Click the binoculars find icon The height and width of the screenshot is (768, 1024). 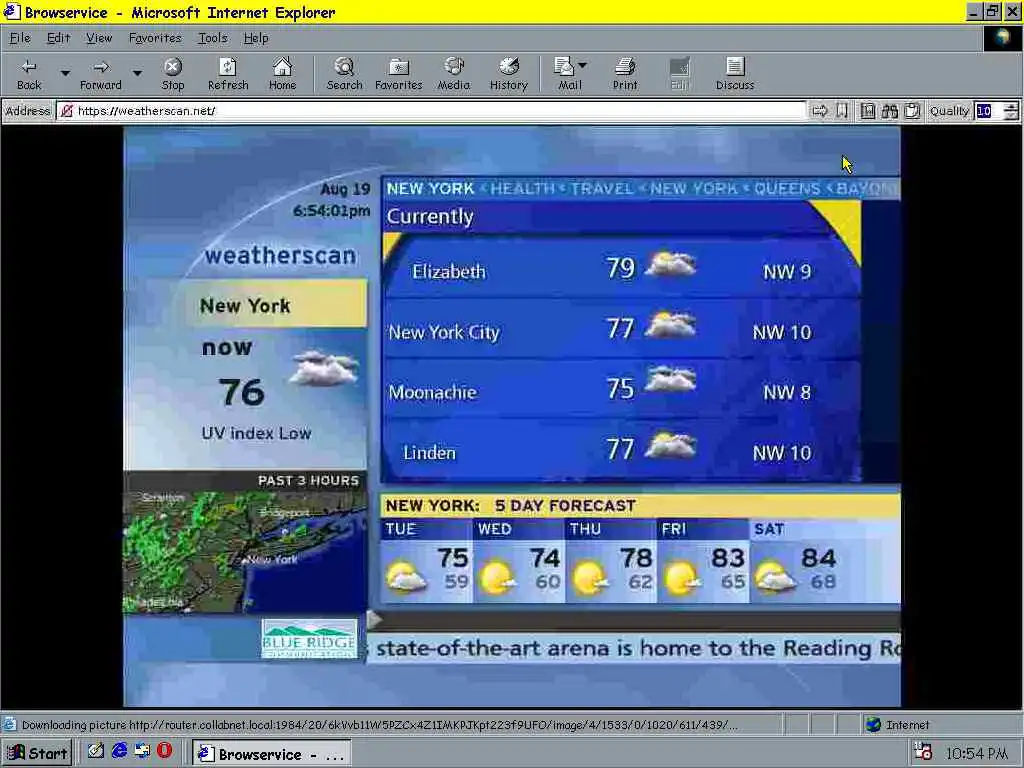tap(889, 111)
